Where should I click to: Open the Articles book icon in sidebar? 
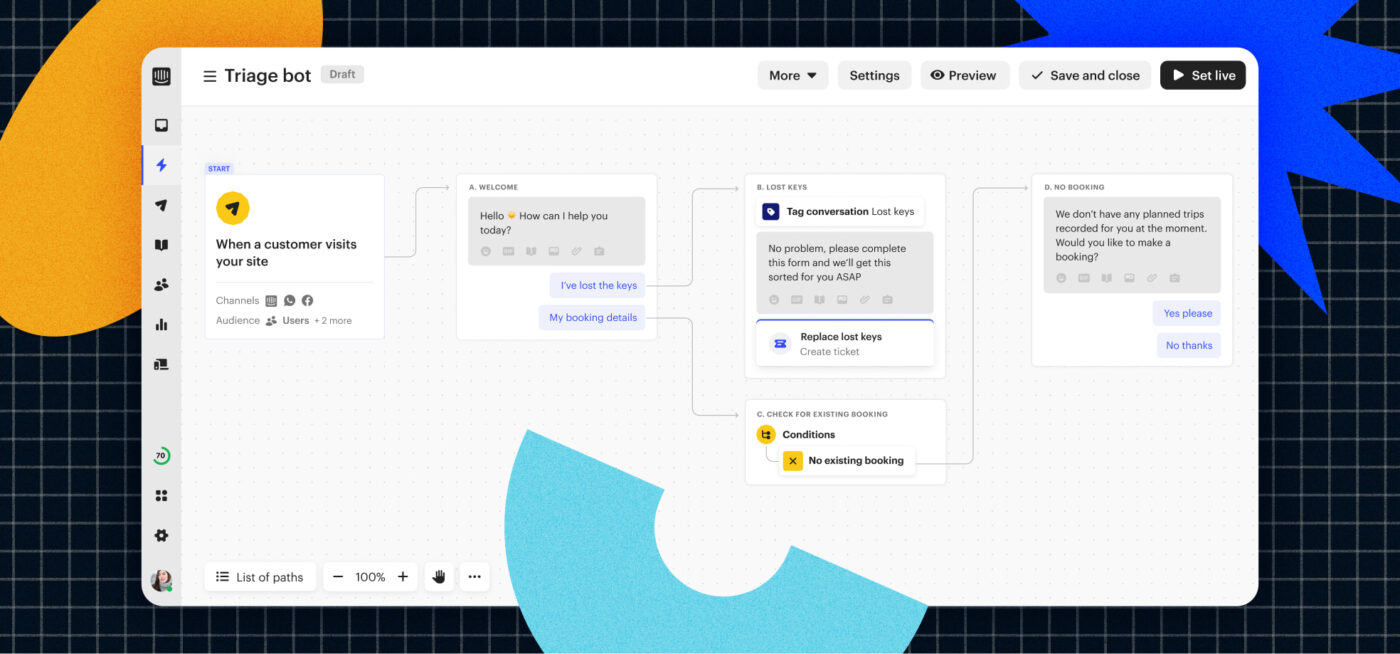point(161,245)
